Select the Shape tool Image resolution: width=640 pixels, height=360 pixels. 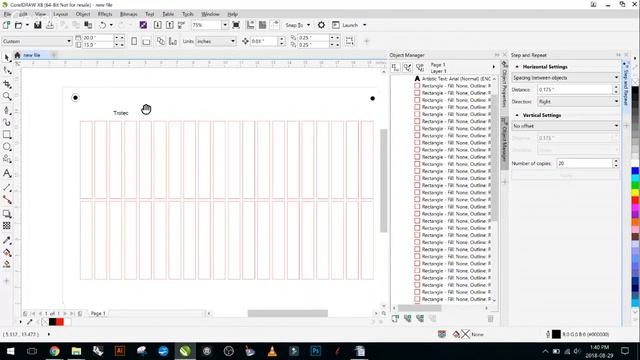point(7,71)
